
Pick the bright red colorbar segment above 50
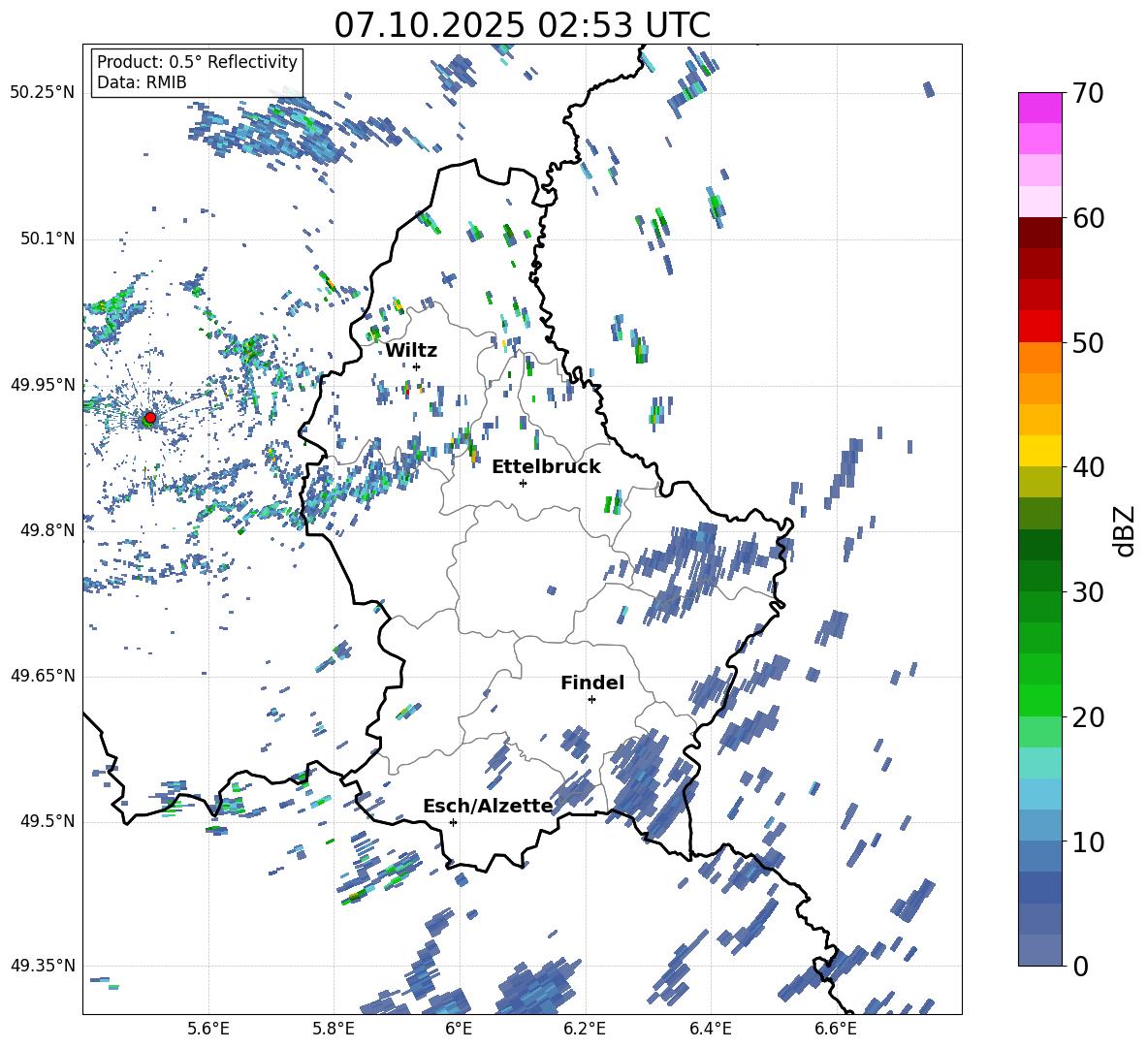1040,326
